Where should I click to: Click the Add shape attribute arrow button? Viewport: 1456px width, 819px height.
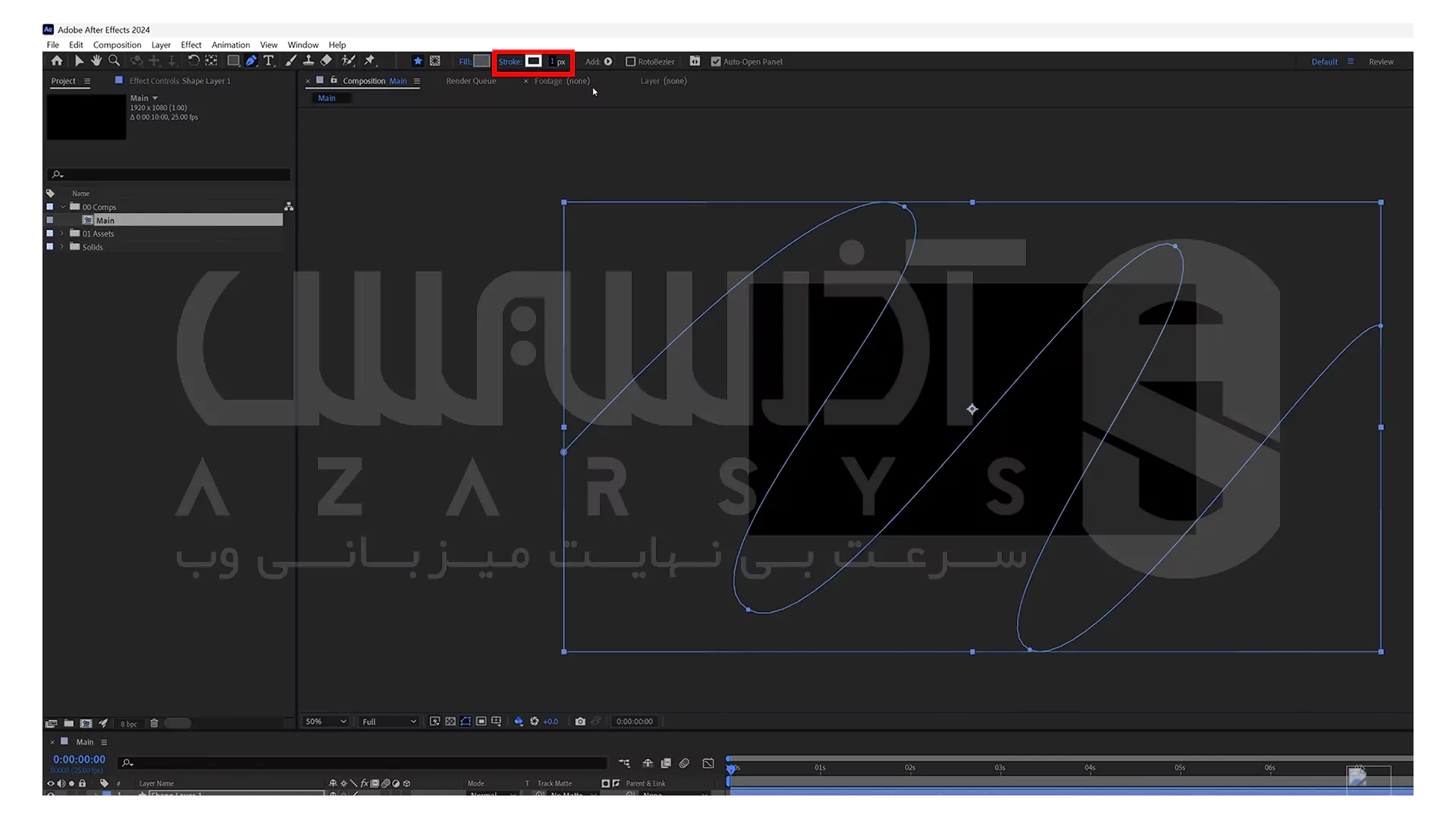pos(608,61)
